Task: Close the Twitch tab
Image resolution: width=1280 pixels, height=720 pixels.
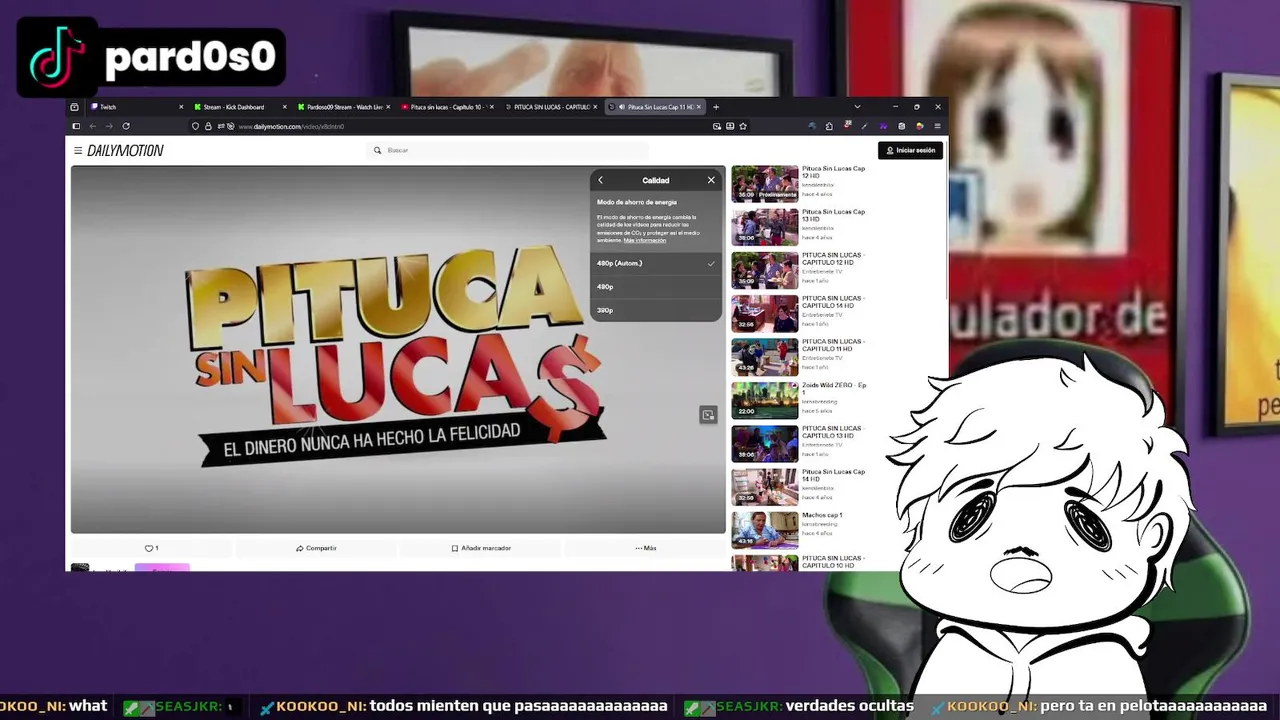Action: 181,107
